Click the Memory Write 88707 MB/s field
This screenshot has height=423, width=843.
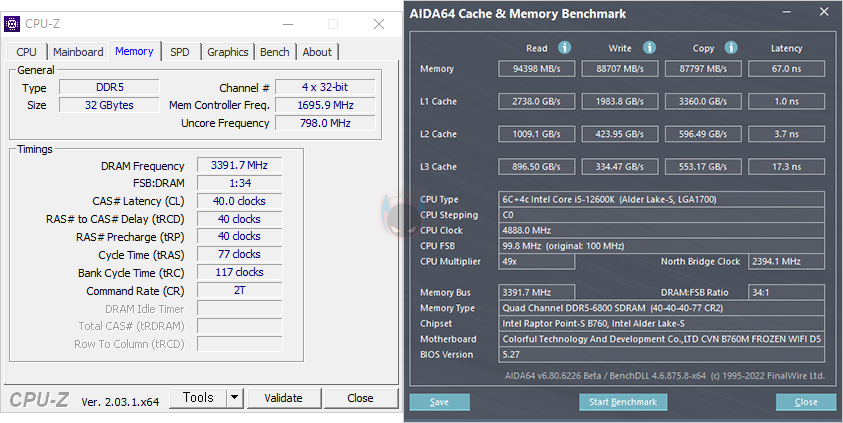(x=620, y=69)
